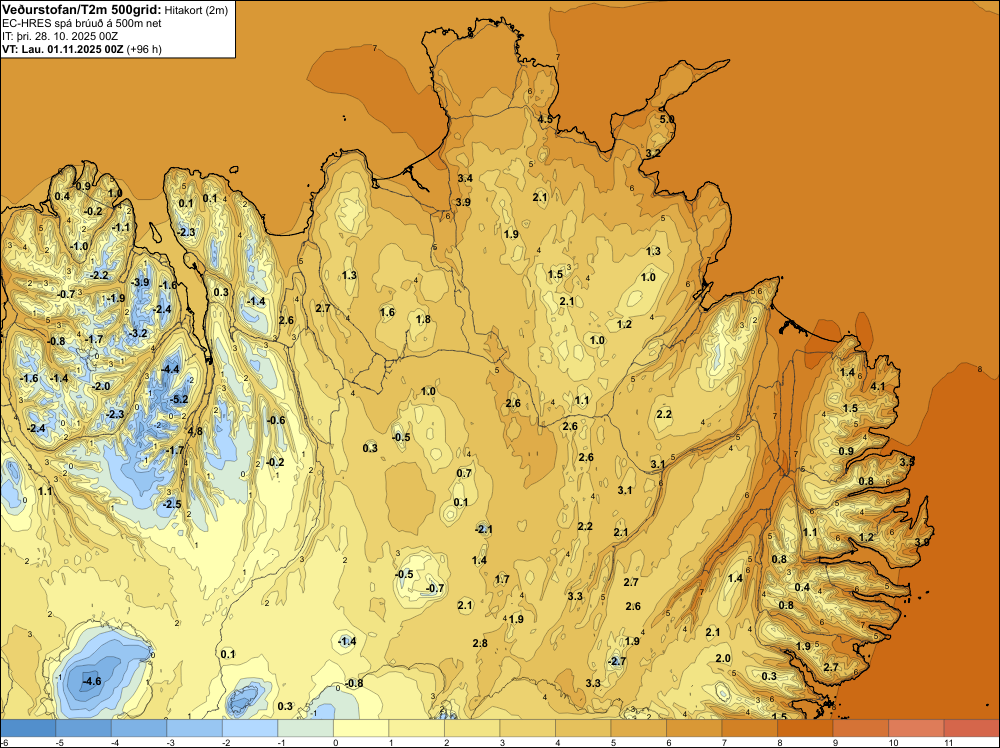Pick the legend swatch between 2 and 3
Viewport: 1000px width, 748px height.
472,728
